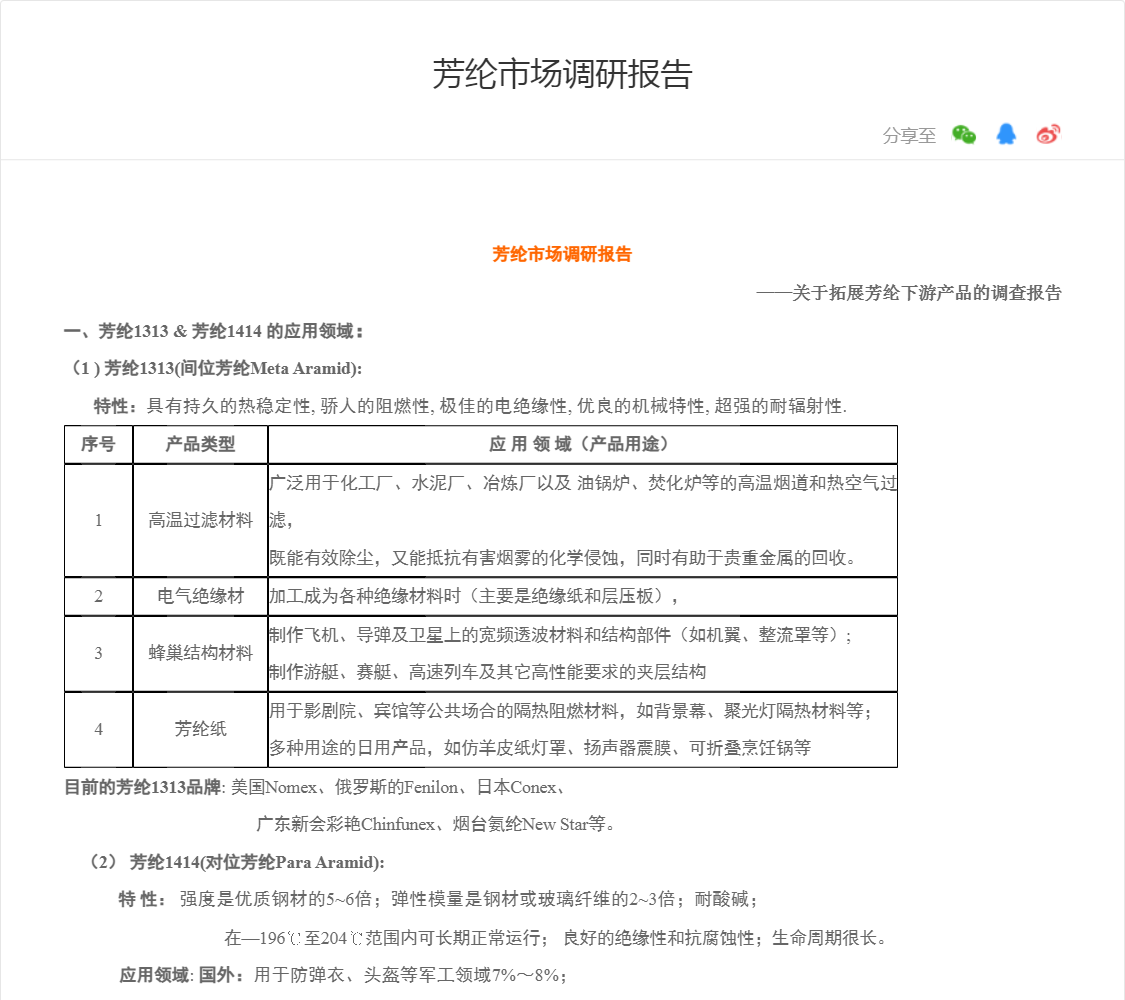Select the 产品类型 column header
1125x1000 pixels.
pos(200,444)
